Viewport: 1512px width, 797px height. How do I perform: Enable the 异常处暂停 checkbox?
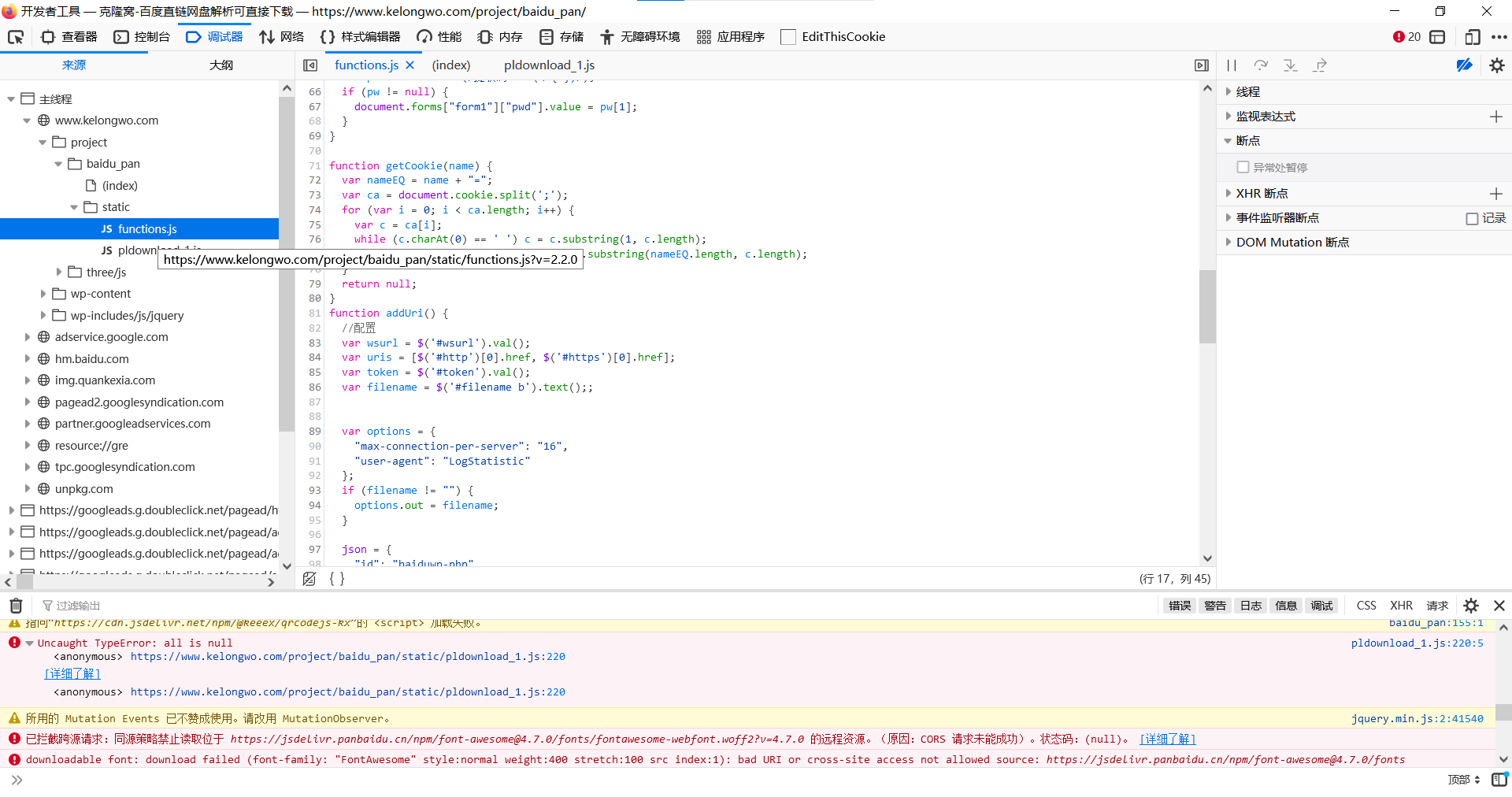[x=1243, y=167]
